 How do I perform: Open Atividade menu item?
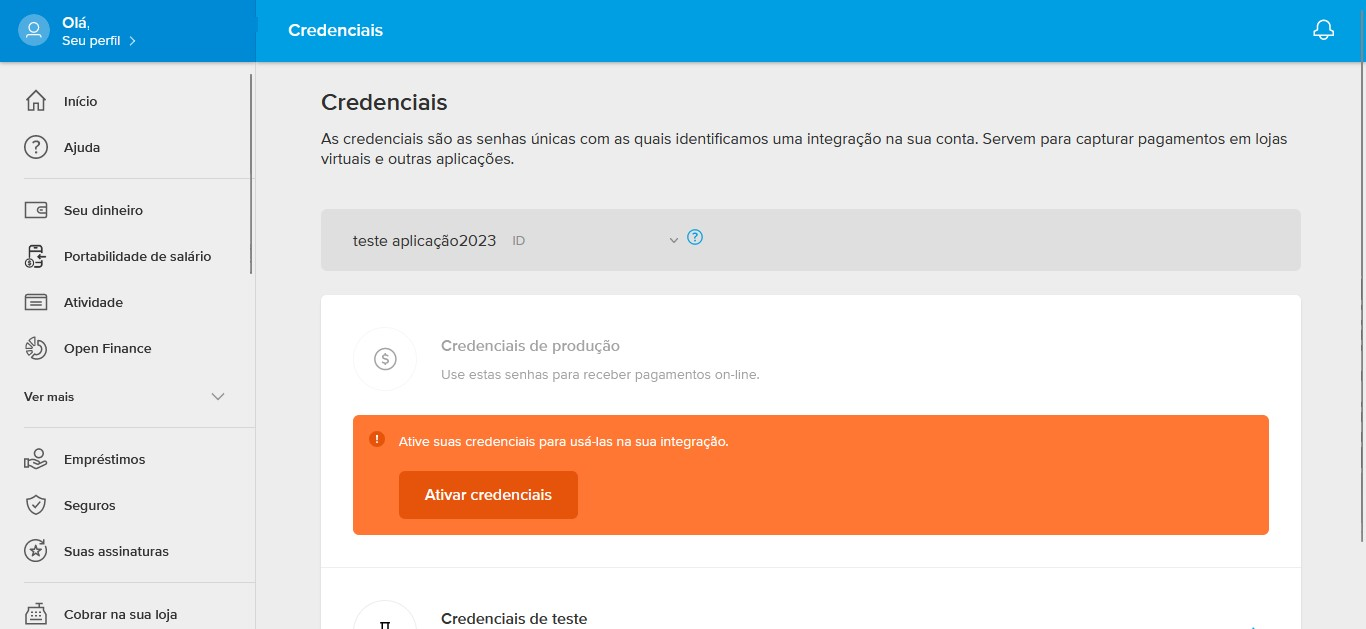[x=93, y=302]
